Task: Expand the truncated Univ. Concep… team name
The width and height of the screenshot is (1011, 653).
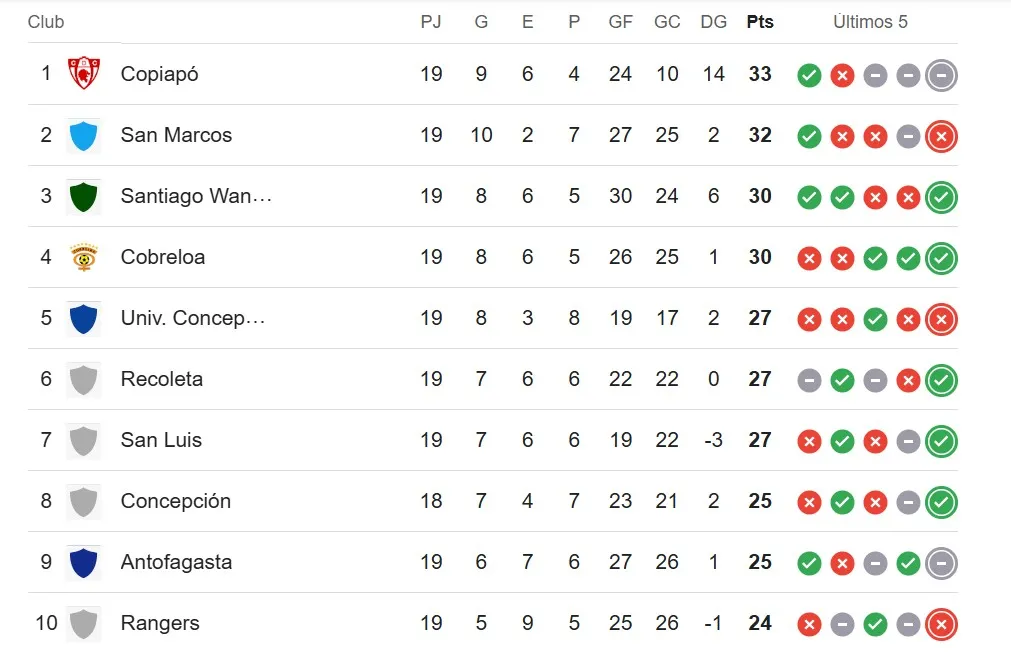Action: click(193, 318)
